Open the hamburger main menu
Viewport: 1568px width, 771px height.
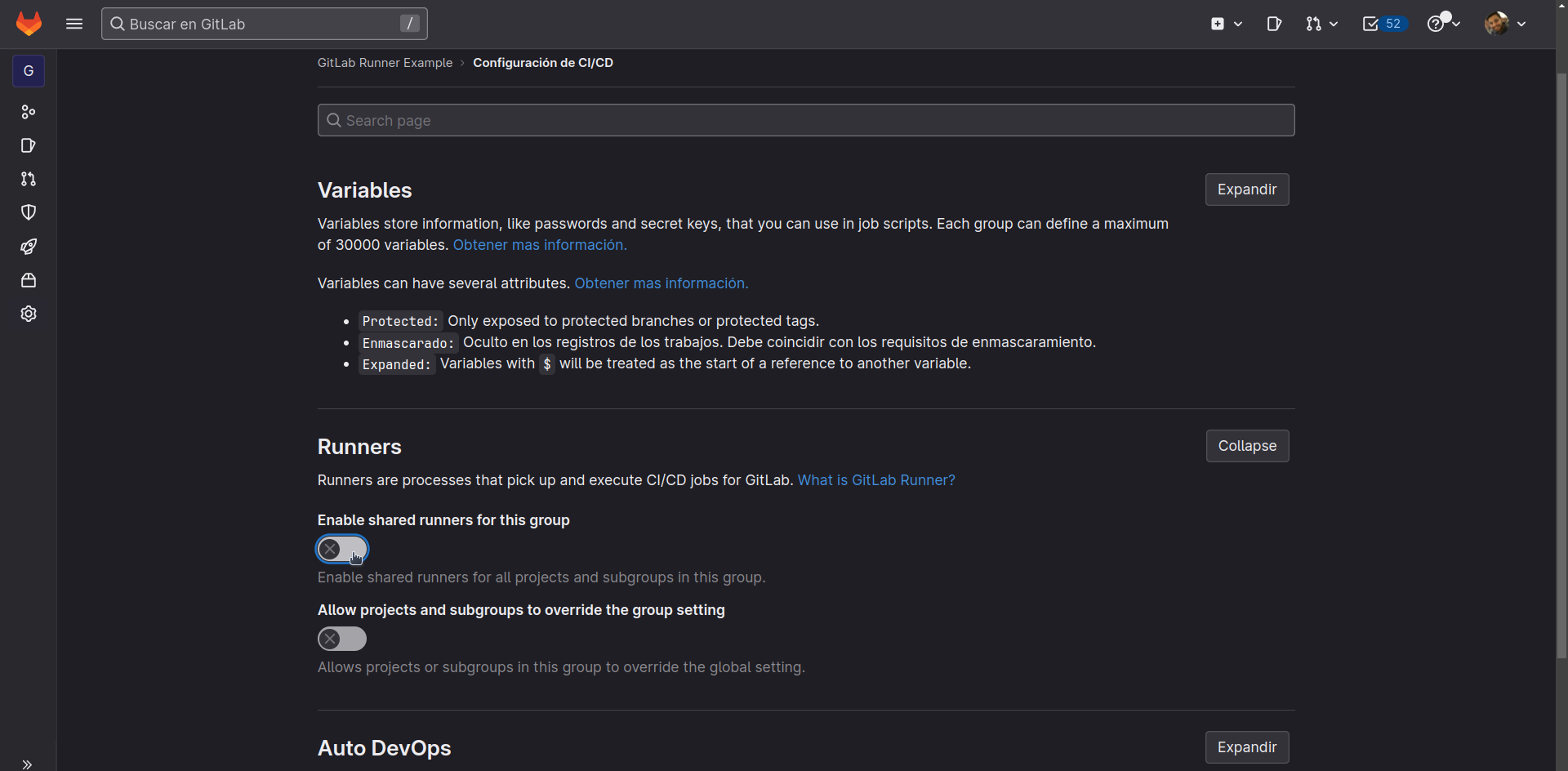[x=74, y=24]
